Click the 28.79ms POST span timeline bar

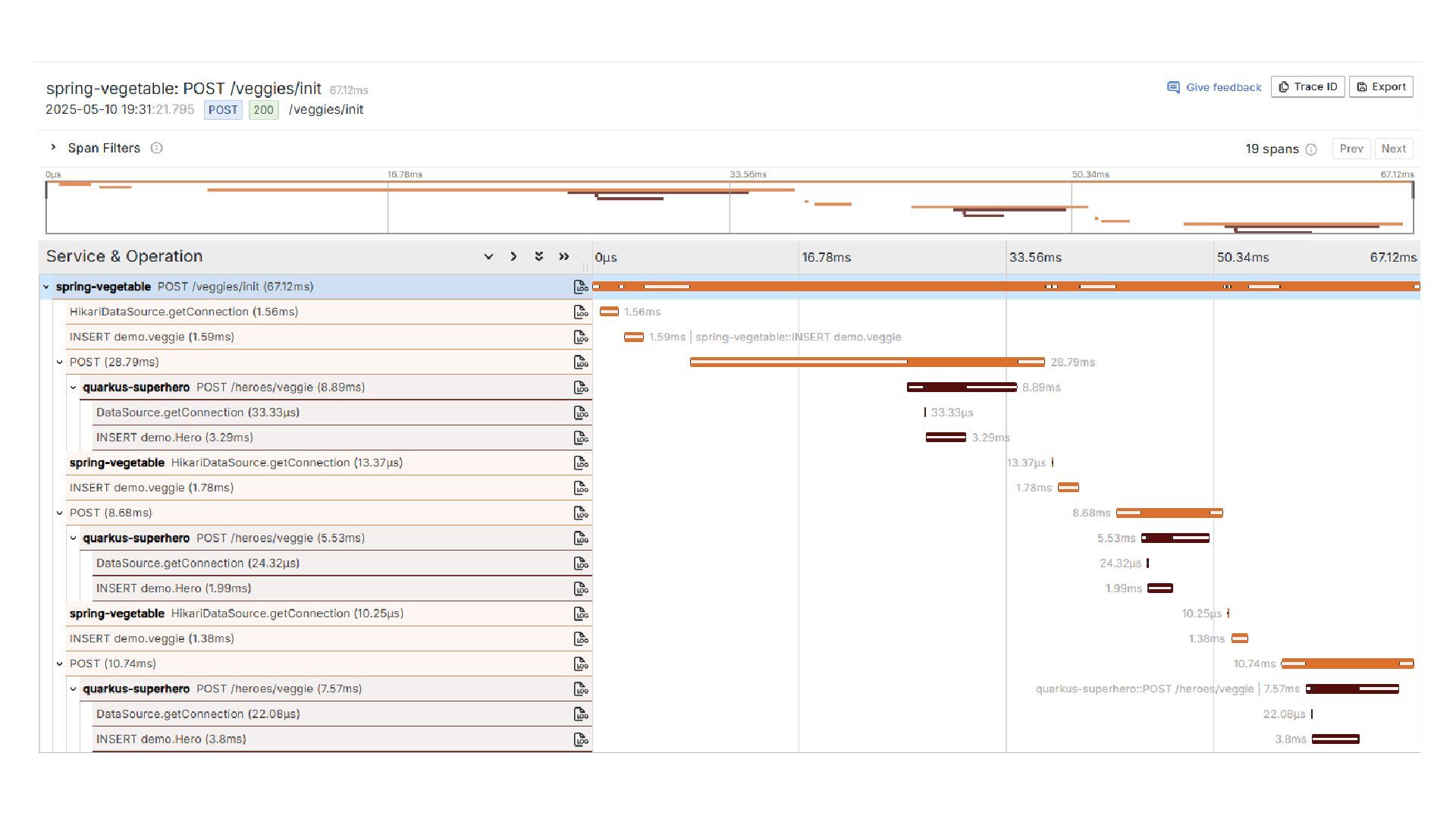pyautogui.click(x=866, y=362)
